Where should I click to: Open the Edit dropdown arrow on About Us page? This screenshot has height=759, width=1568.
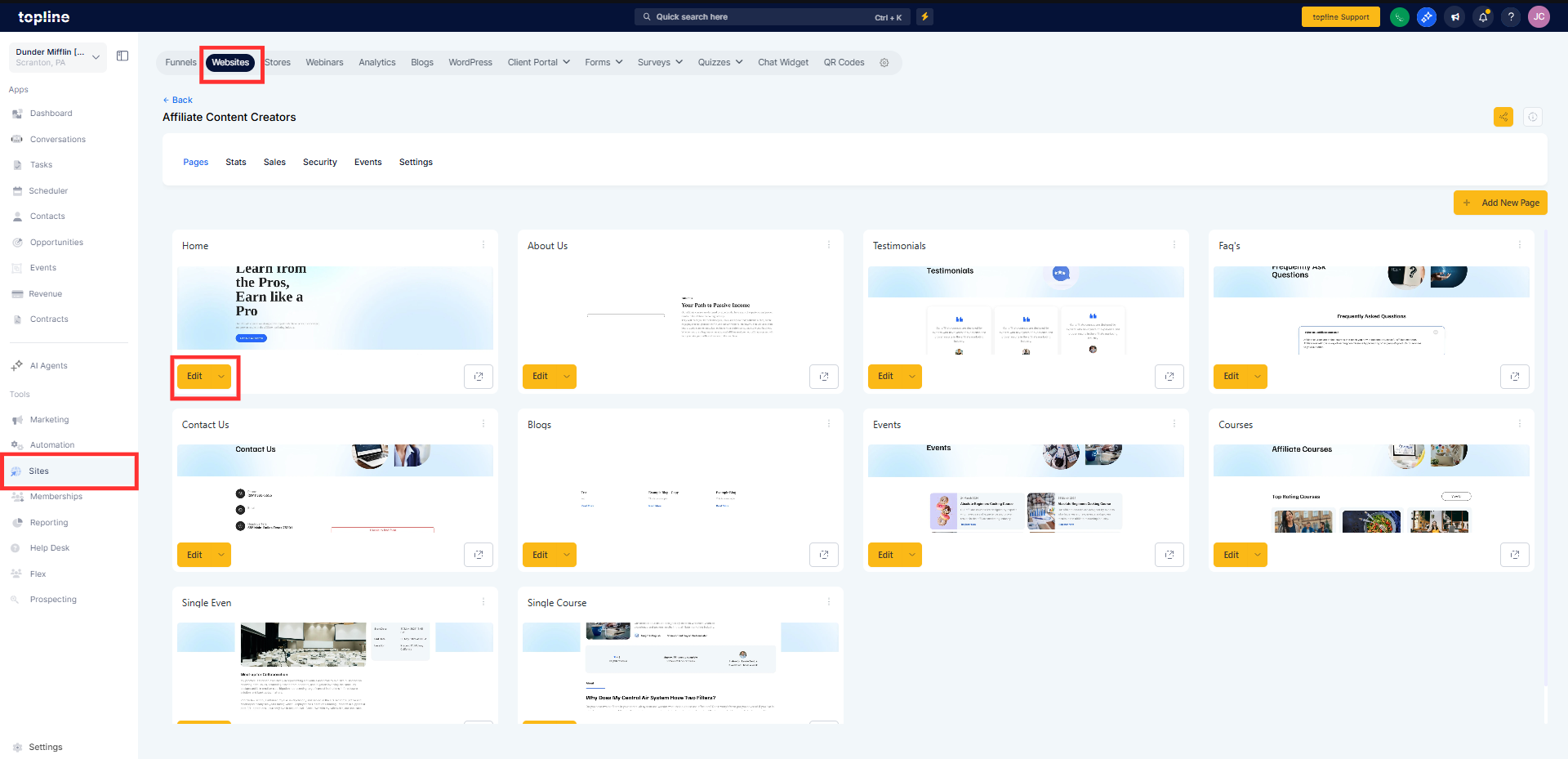[x=567, y=377]
